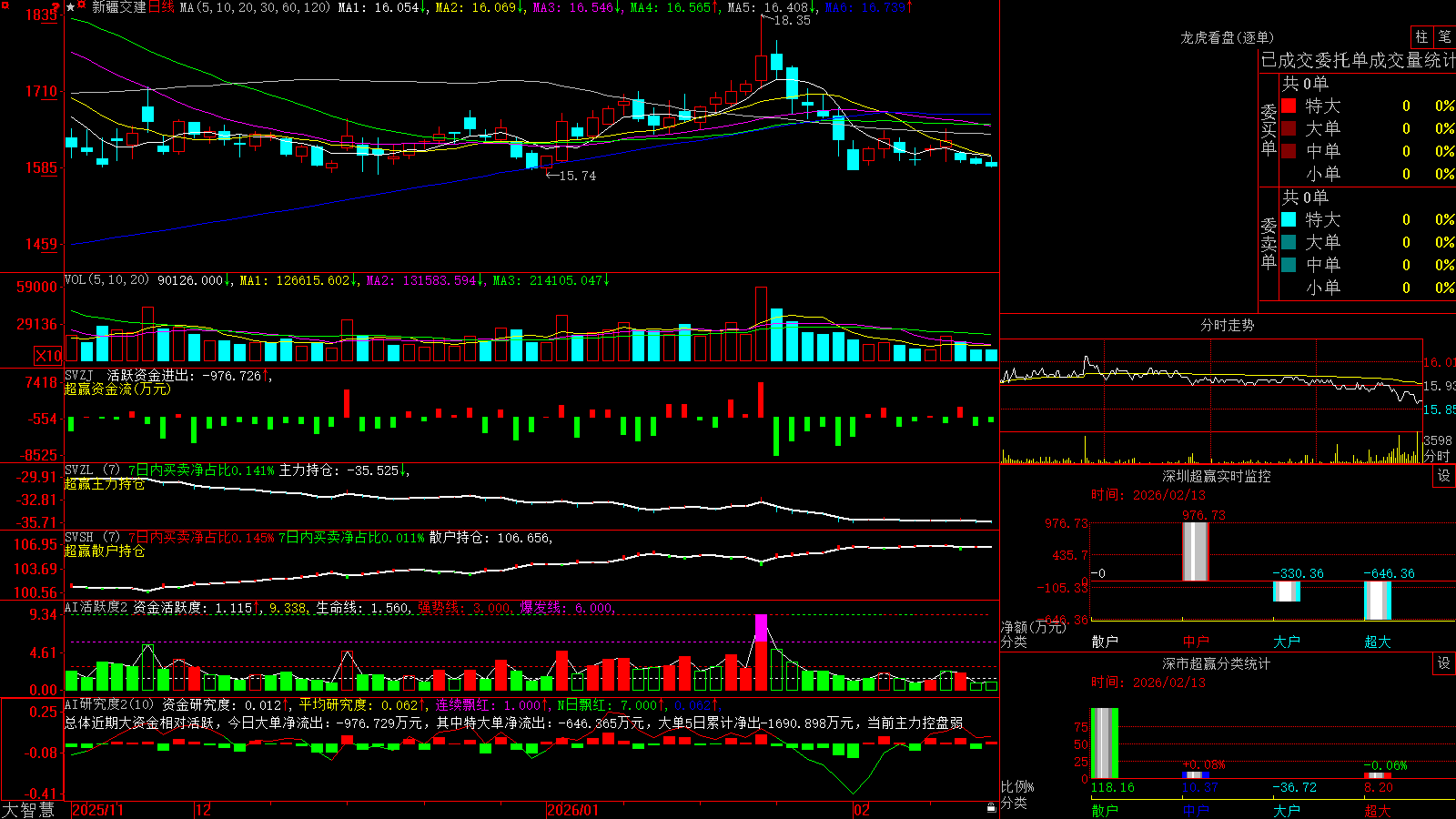1456x819 pixels.
Task: Click the teal 大单 sell-order color swatch
Action: coord(1289,242)
